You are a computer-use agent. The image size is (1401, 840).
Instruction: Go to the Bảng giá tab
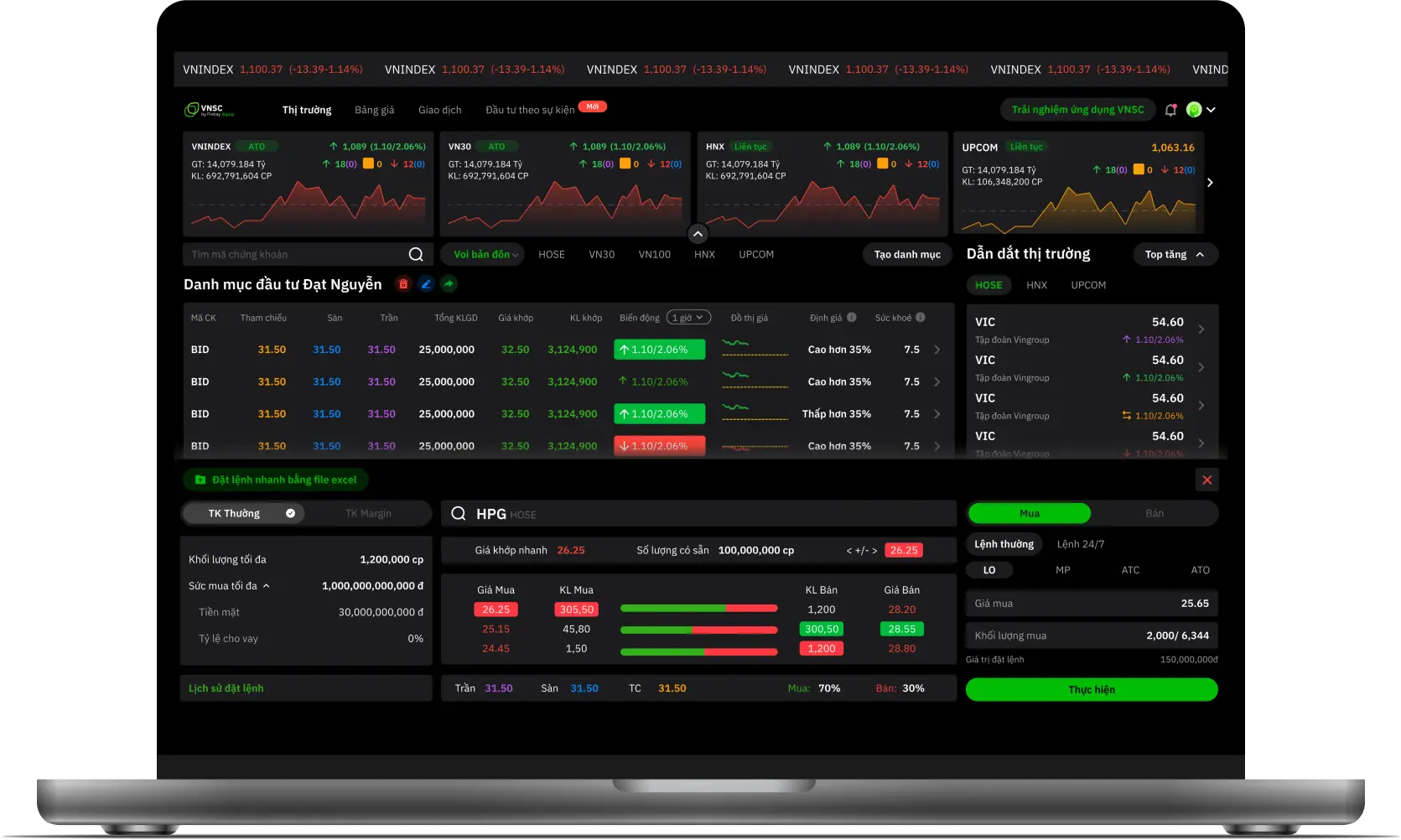374,110
